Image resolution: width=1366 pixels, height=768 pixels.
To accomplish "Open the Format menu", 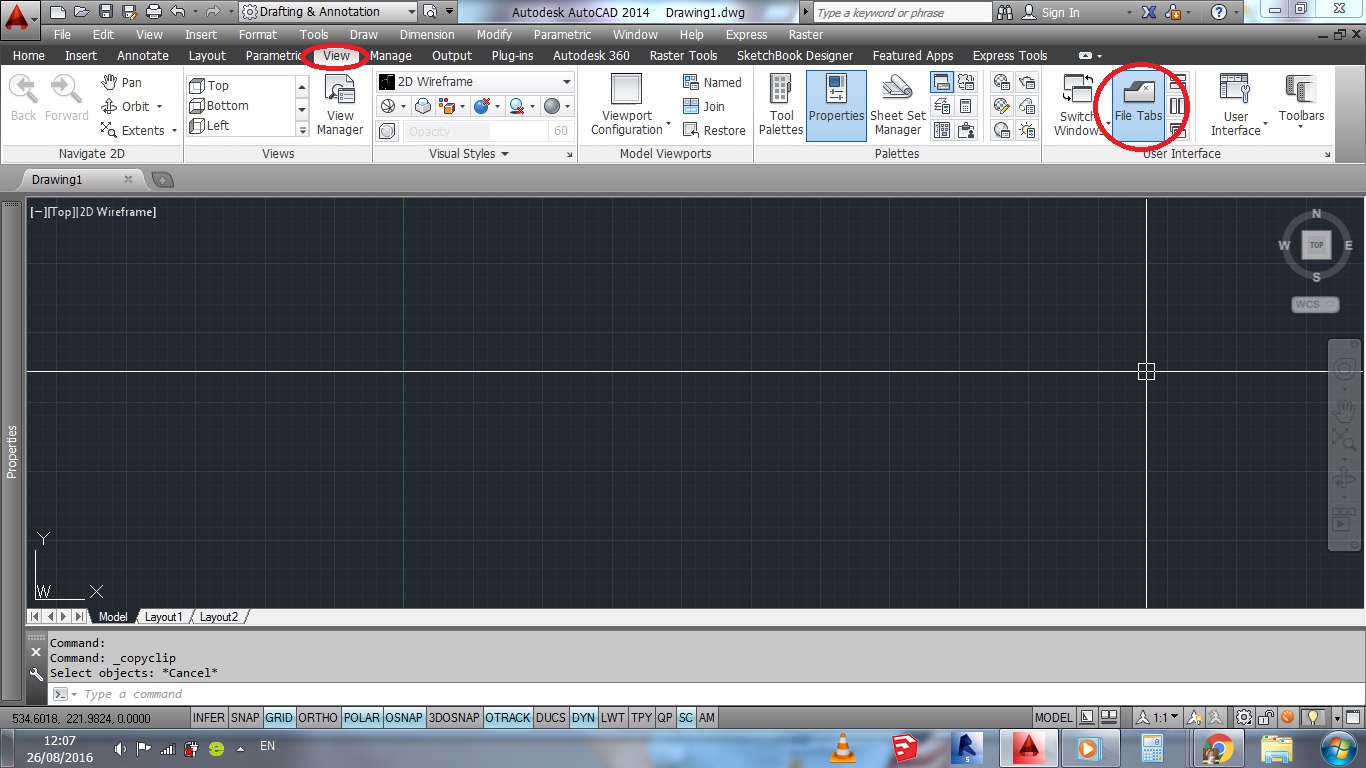I will click(258, 35).
